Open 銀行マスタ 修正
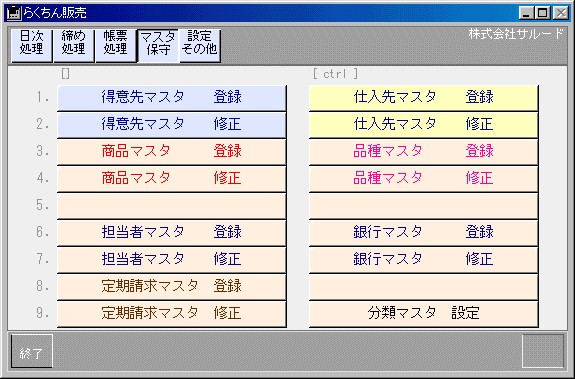 pyautogui.click(x=424, y=260)
